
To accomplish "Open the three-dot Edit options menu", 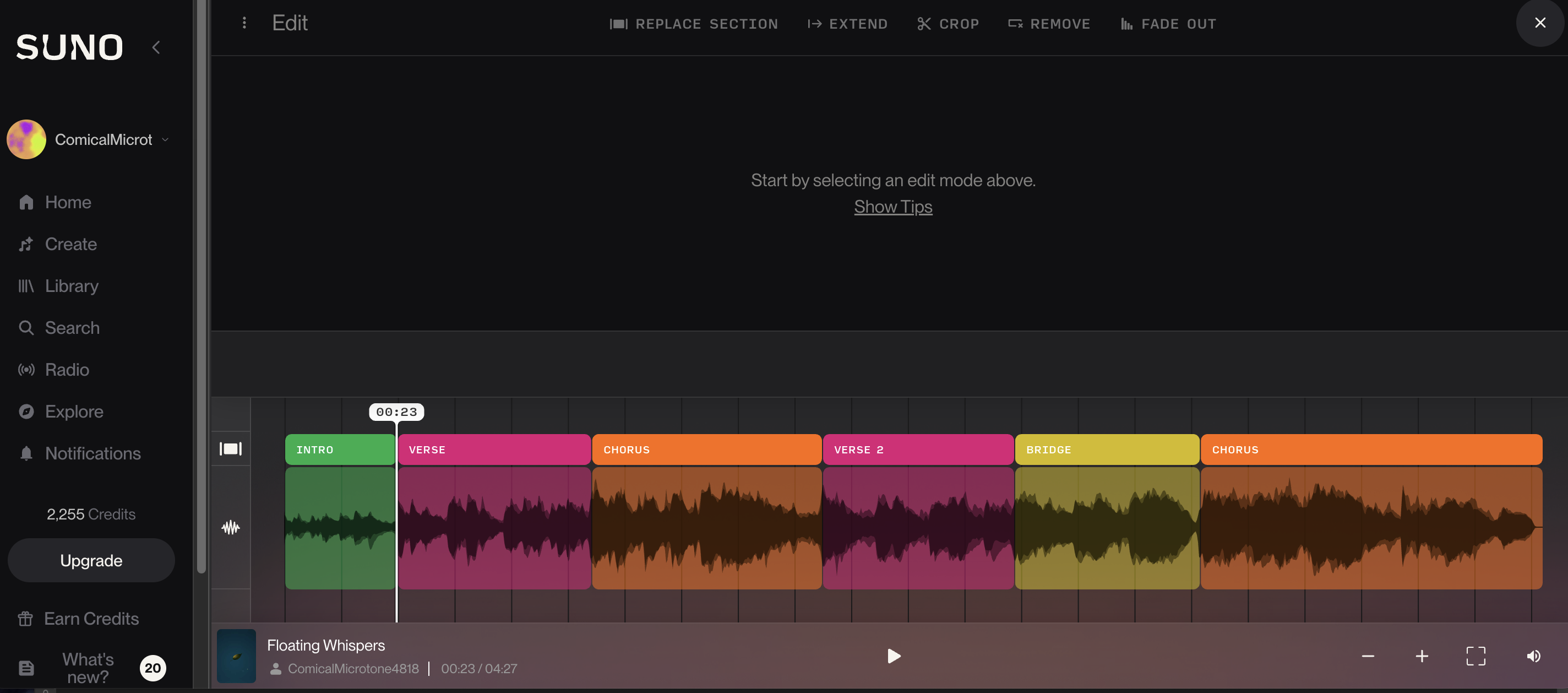I will pyautogui.click(x=244, y=23).
